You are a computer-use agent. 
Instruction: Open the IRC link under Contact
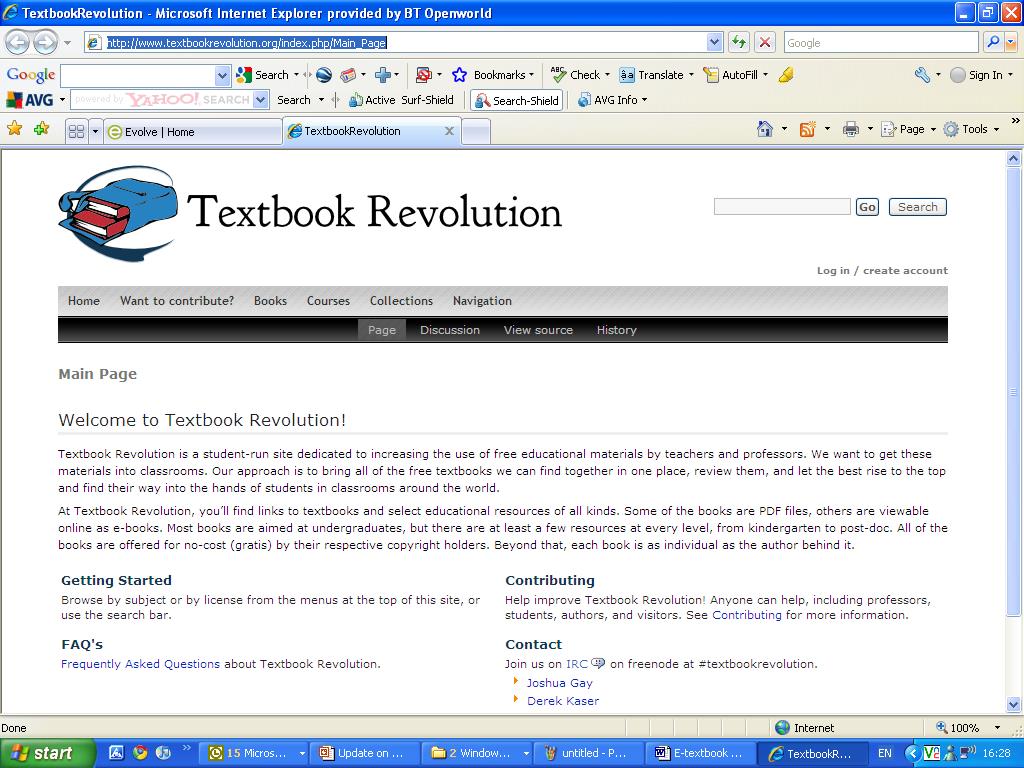click(577, 664)
